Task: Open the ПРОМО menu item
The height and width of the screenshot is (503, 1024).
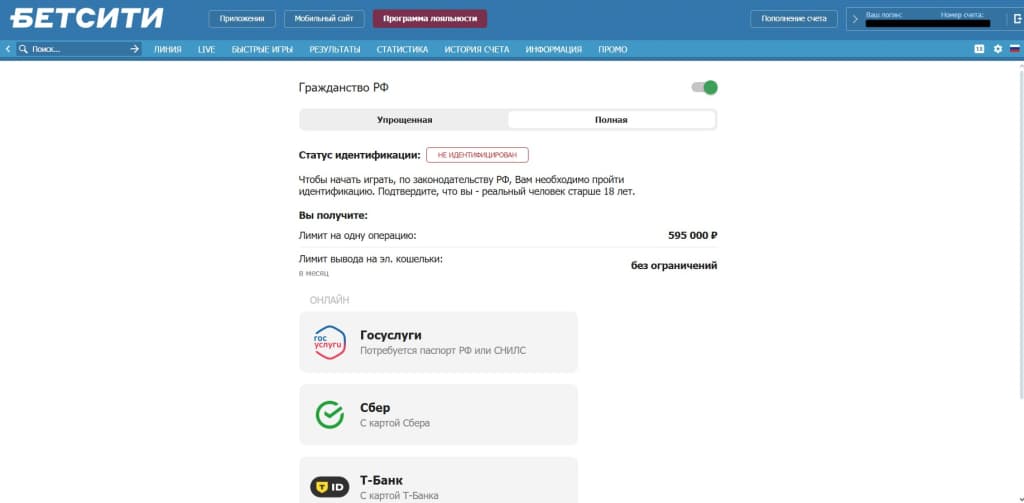Action: tap(613, 50)
